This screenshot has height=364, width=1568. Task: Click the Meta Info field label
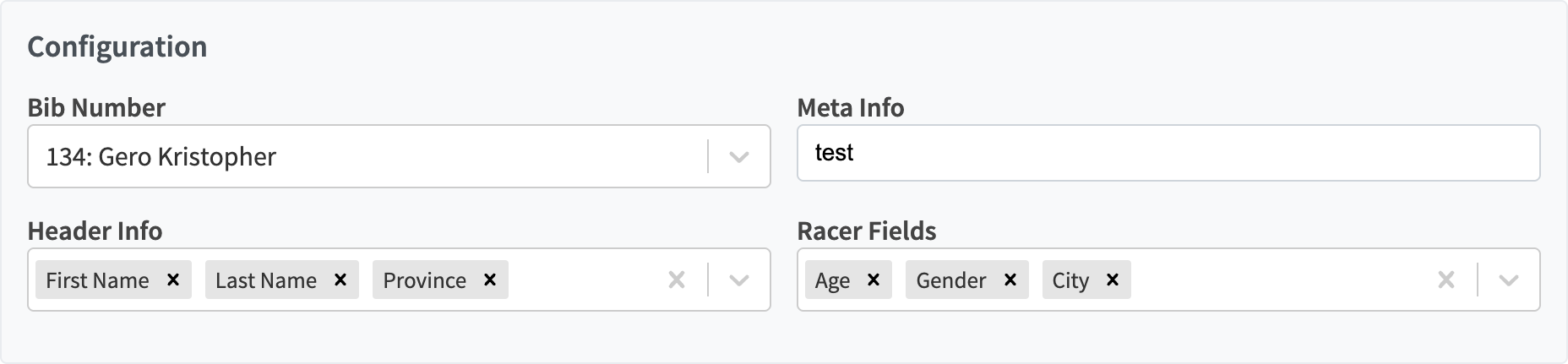[851, 107]
